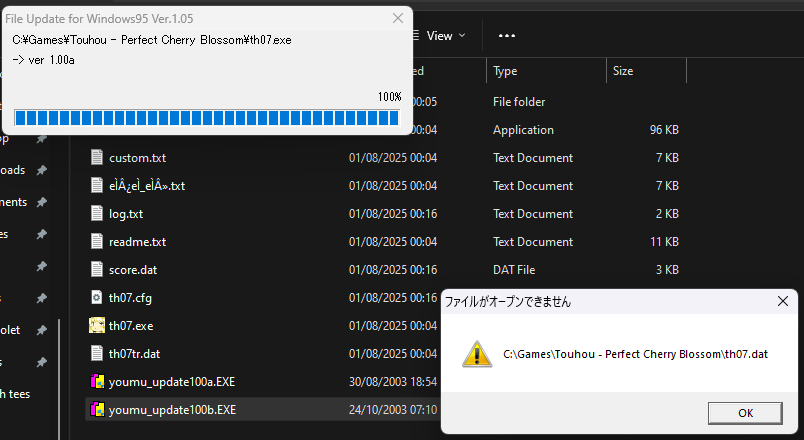Click the th07.exe file name
Viewport: 804px width, 440px height.
(131, 326)
